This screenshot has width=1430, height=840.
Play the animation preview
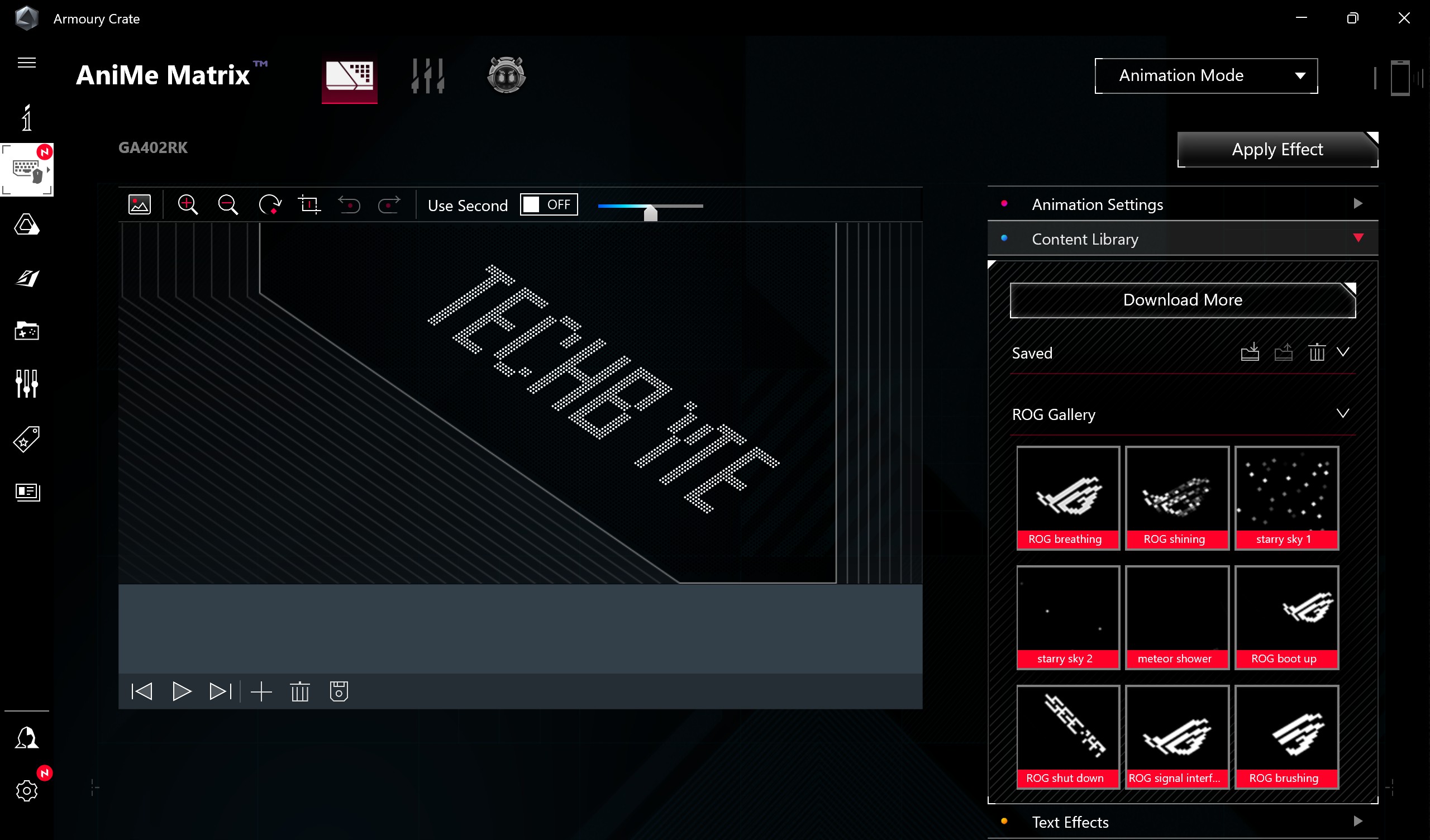pyautogui.click(x=182, y=692)
